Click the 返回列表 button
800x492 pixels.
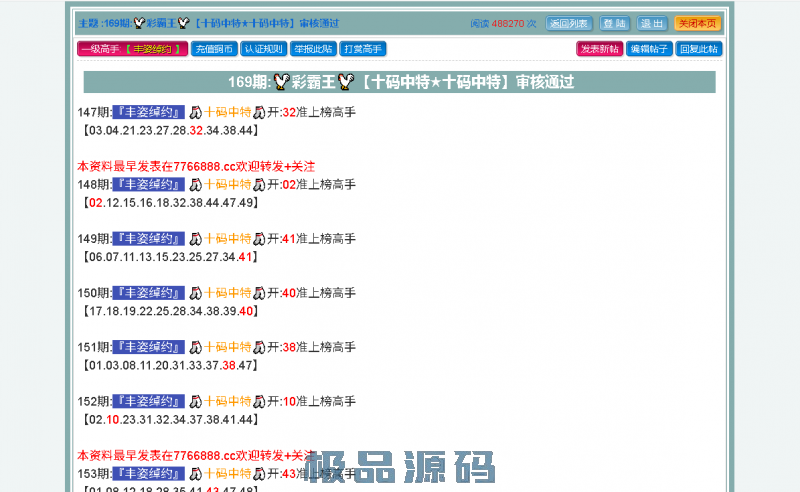tap(569, 23)
